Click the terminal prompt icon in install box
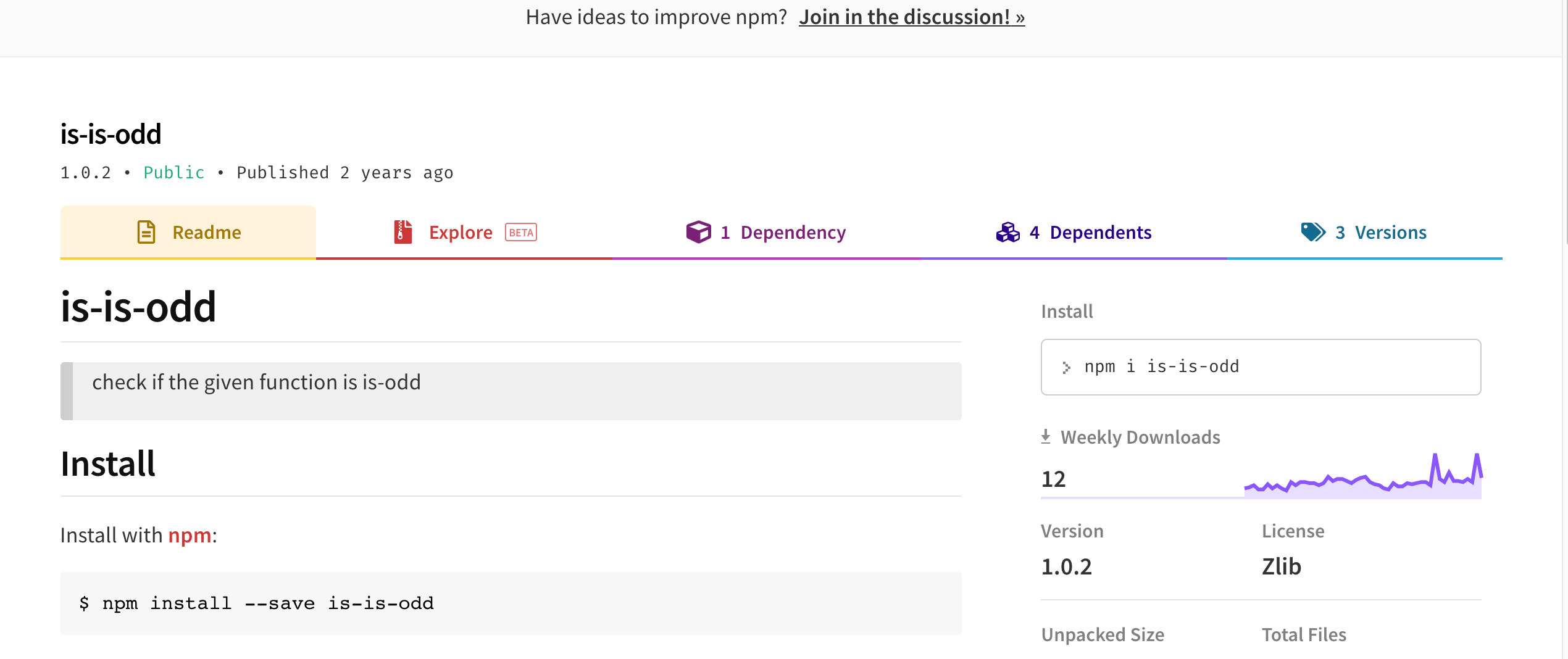Viewport: 1568px width, 659px height. pyautogui.click(x=1066, y=367)
